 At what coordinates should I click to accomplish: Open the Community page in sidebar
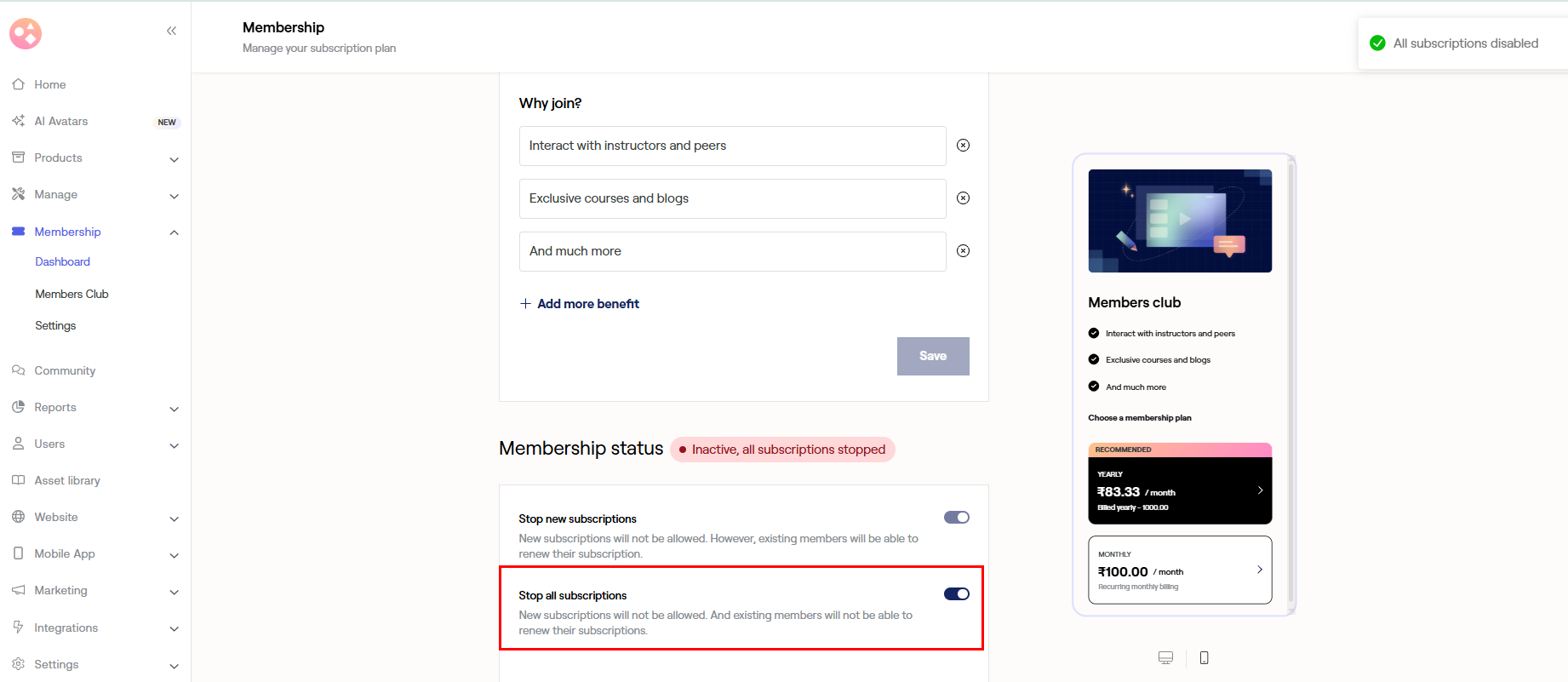65,371
